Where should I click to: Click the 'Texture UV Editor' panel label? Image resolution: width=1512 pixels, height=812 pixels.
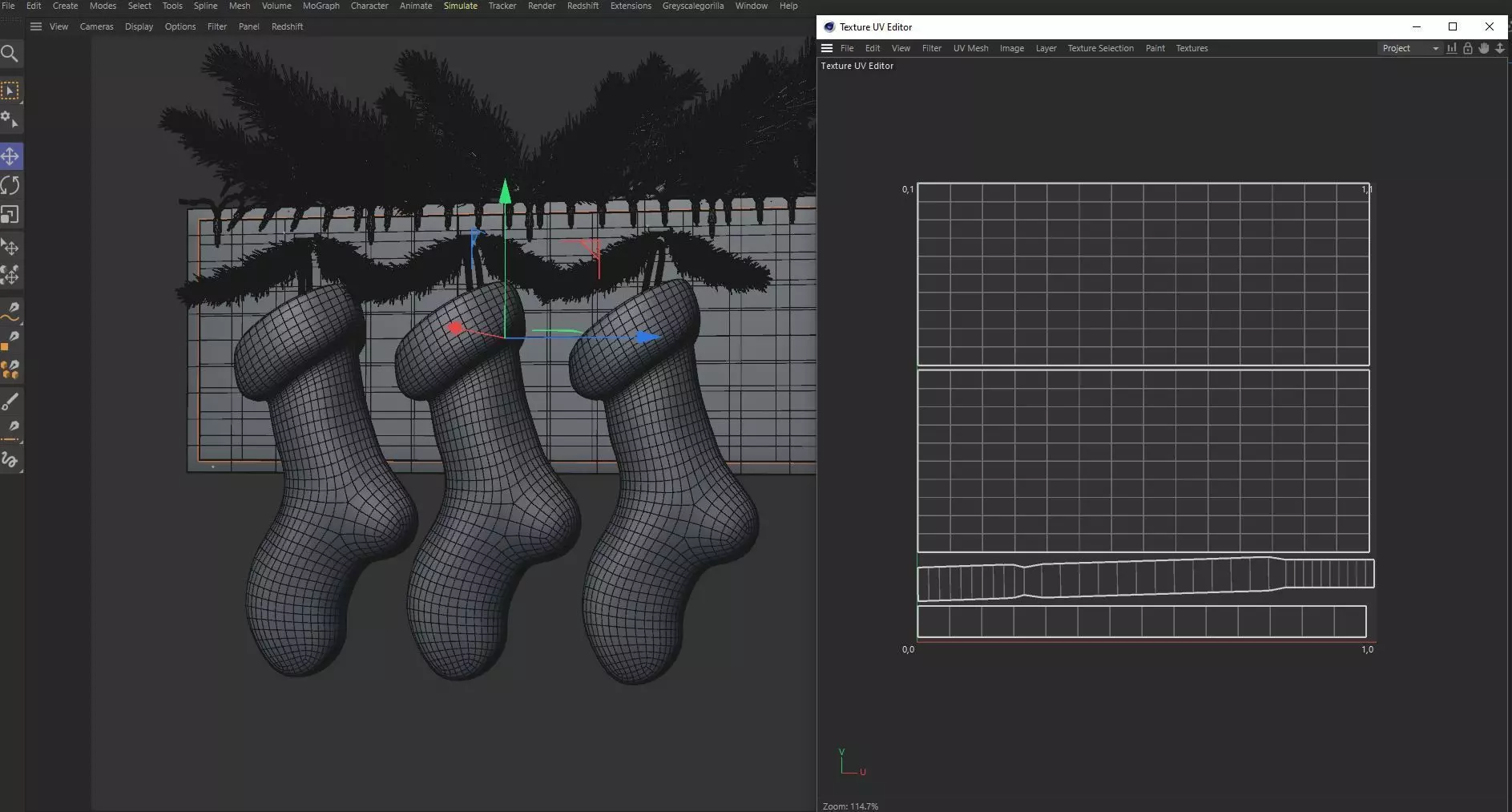pos(857,66)
